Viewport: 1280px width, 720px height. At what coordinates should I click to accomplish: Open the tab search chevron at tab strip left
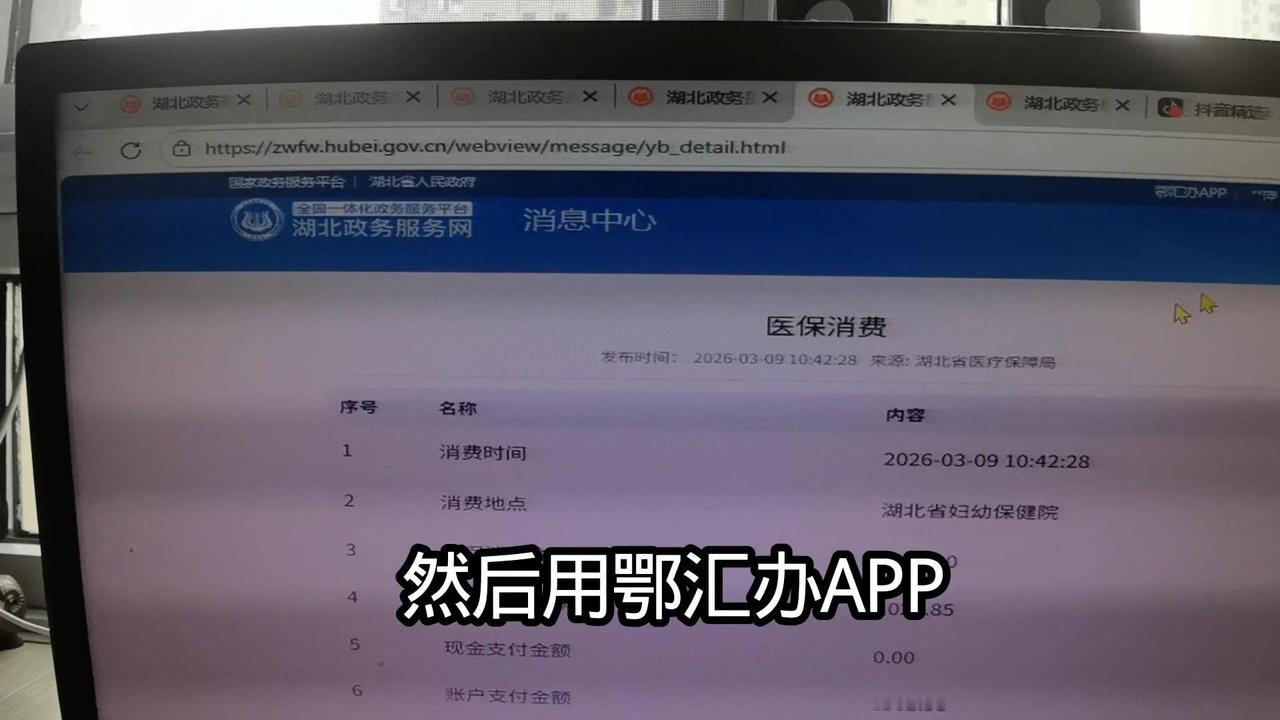pyautogui.click(x=81, y=106)
